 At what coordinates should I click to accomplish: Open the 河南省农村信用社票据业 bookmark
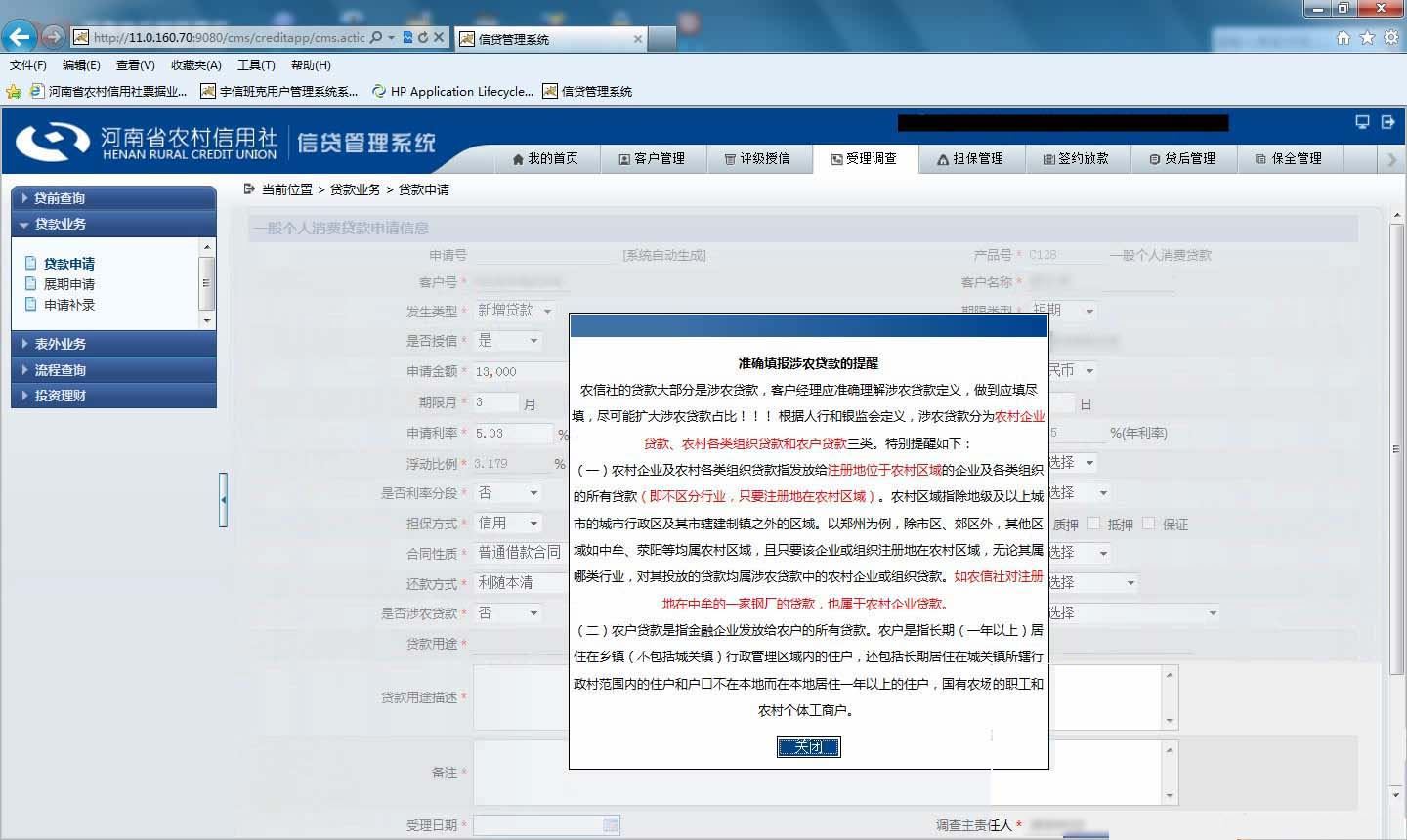pyautogui.click(x=108, y=91)
